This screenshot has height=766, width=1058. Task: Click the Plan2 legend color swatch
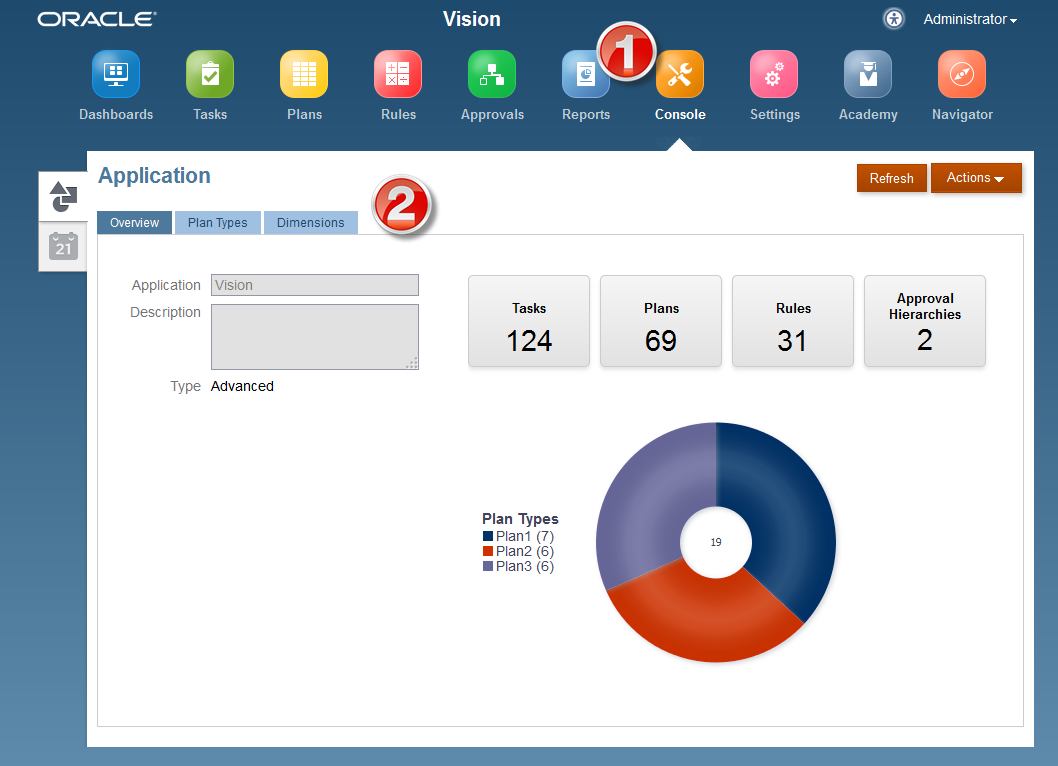point(488,551)
